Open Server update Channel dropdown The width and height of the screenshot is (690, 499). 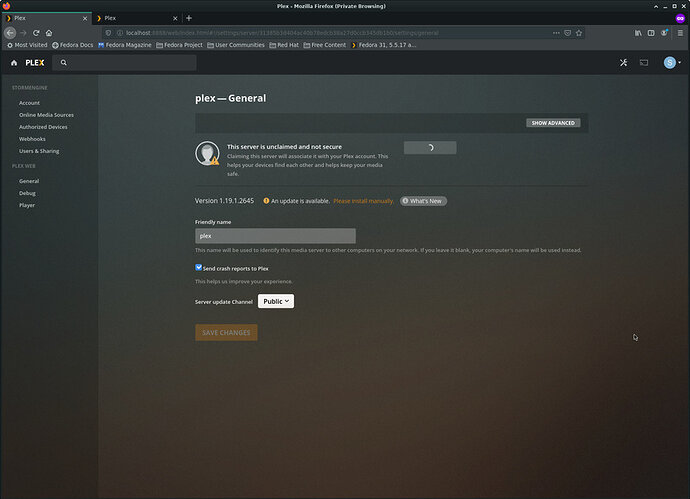coord(276,301)
